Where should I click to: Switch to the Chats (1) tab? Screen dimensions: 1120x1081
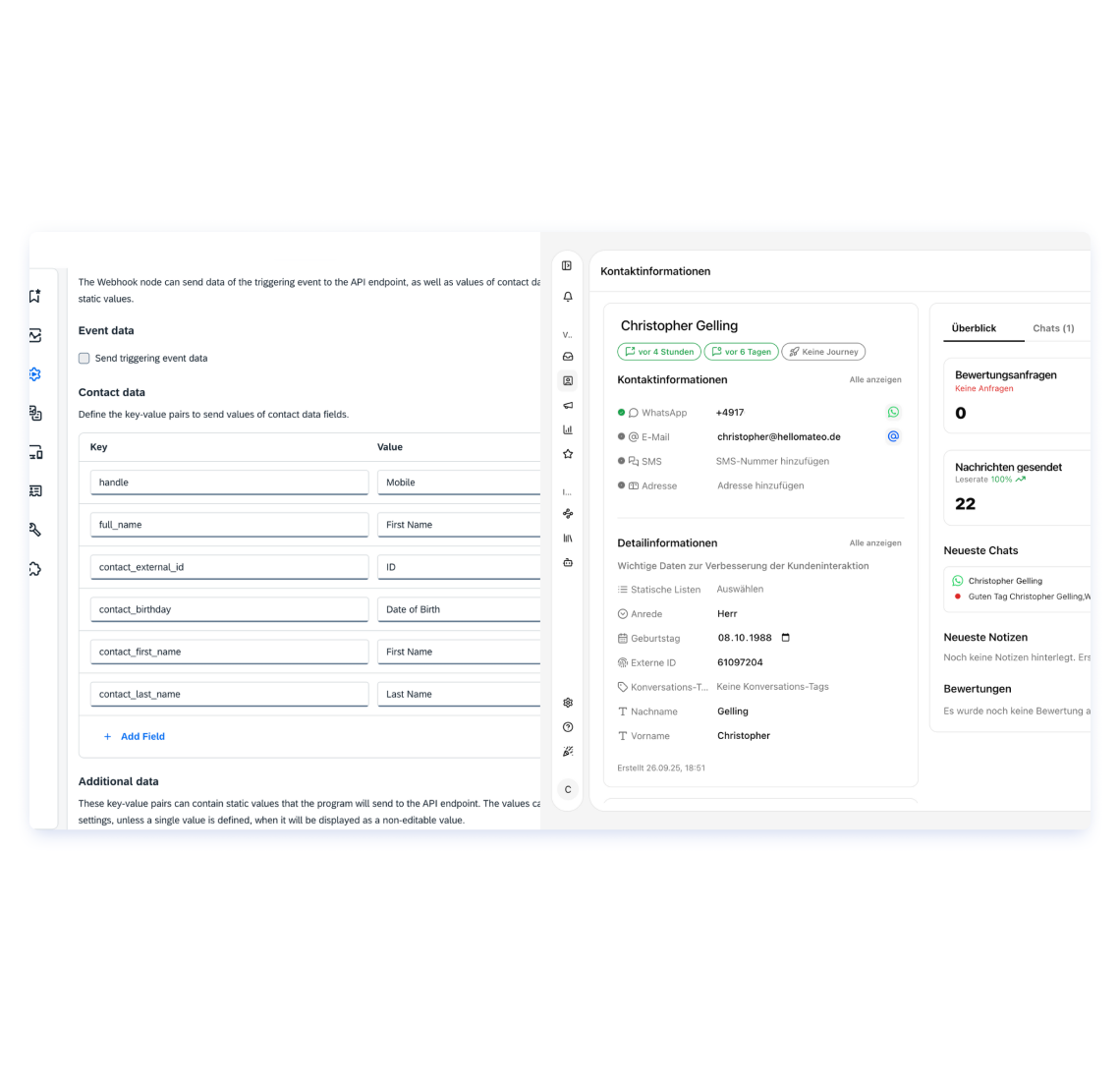point(1053,328)
